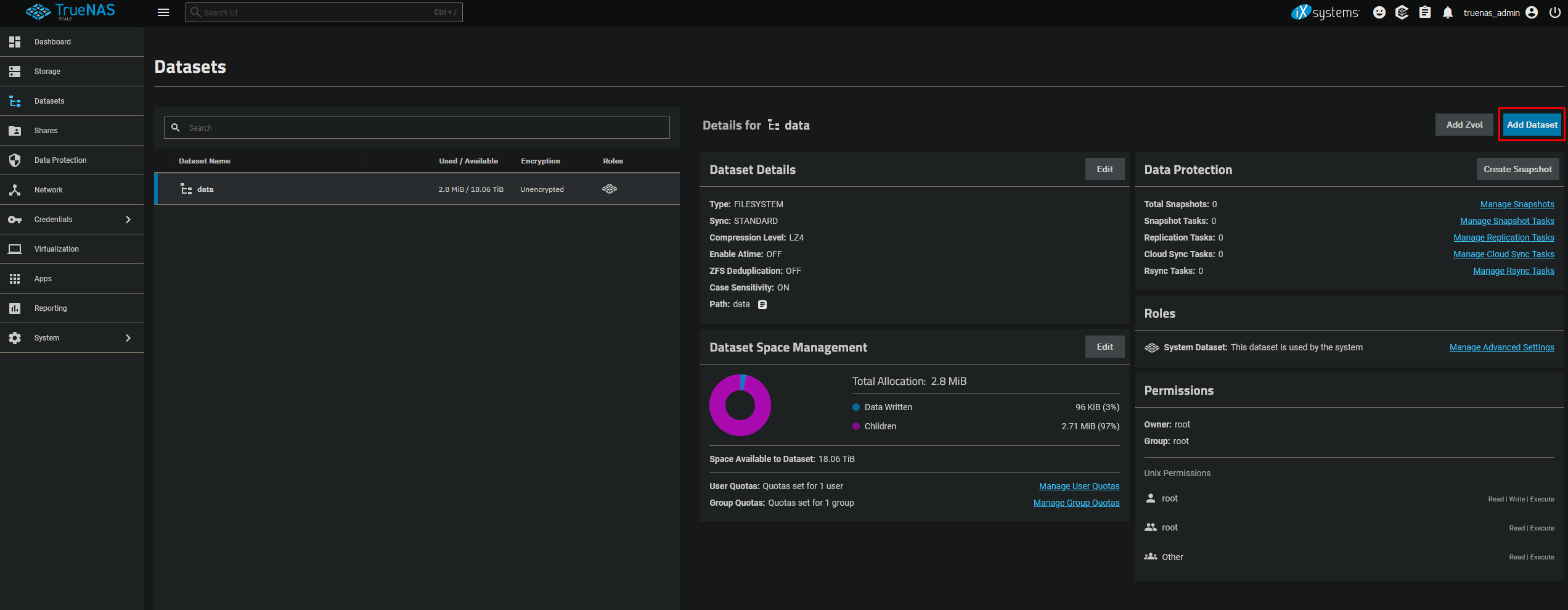Open the Jobs clipboard icon

(1425, 12)
